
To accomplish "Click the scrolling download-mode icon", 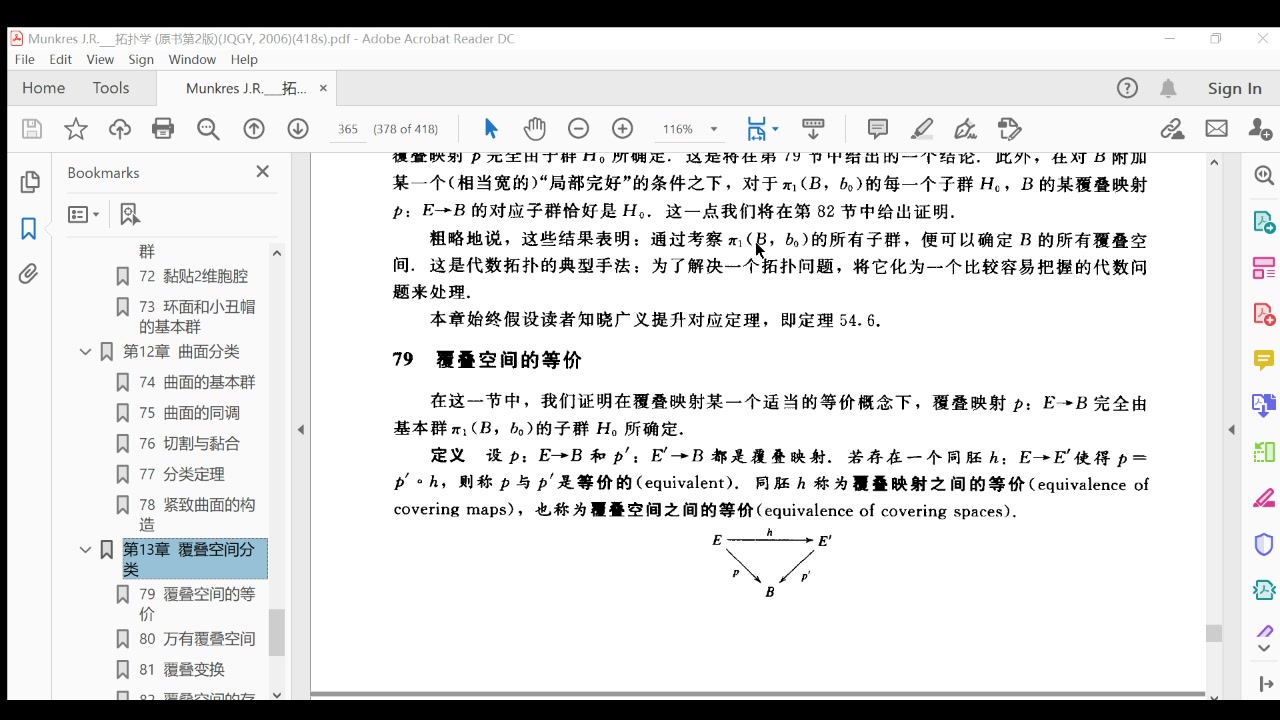I will pyautogui.click(x=813, y=129).
